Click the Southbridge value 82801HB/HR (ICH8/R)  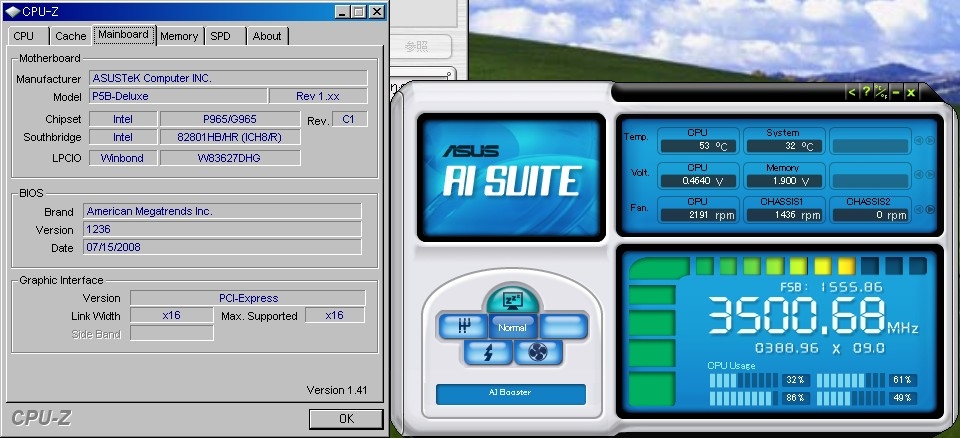[230, 137]
